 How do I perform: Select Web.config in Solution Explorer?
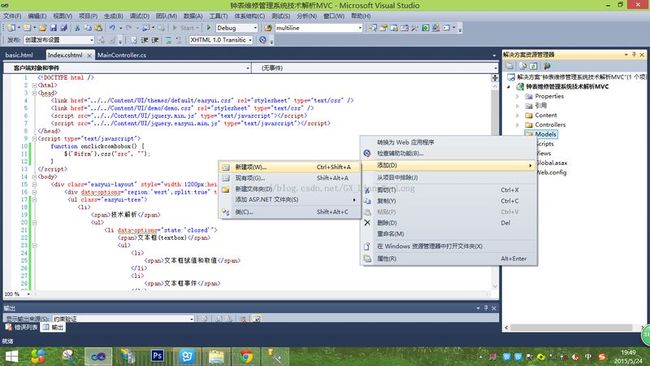[551, 172]
